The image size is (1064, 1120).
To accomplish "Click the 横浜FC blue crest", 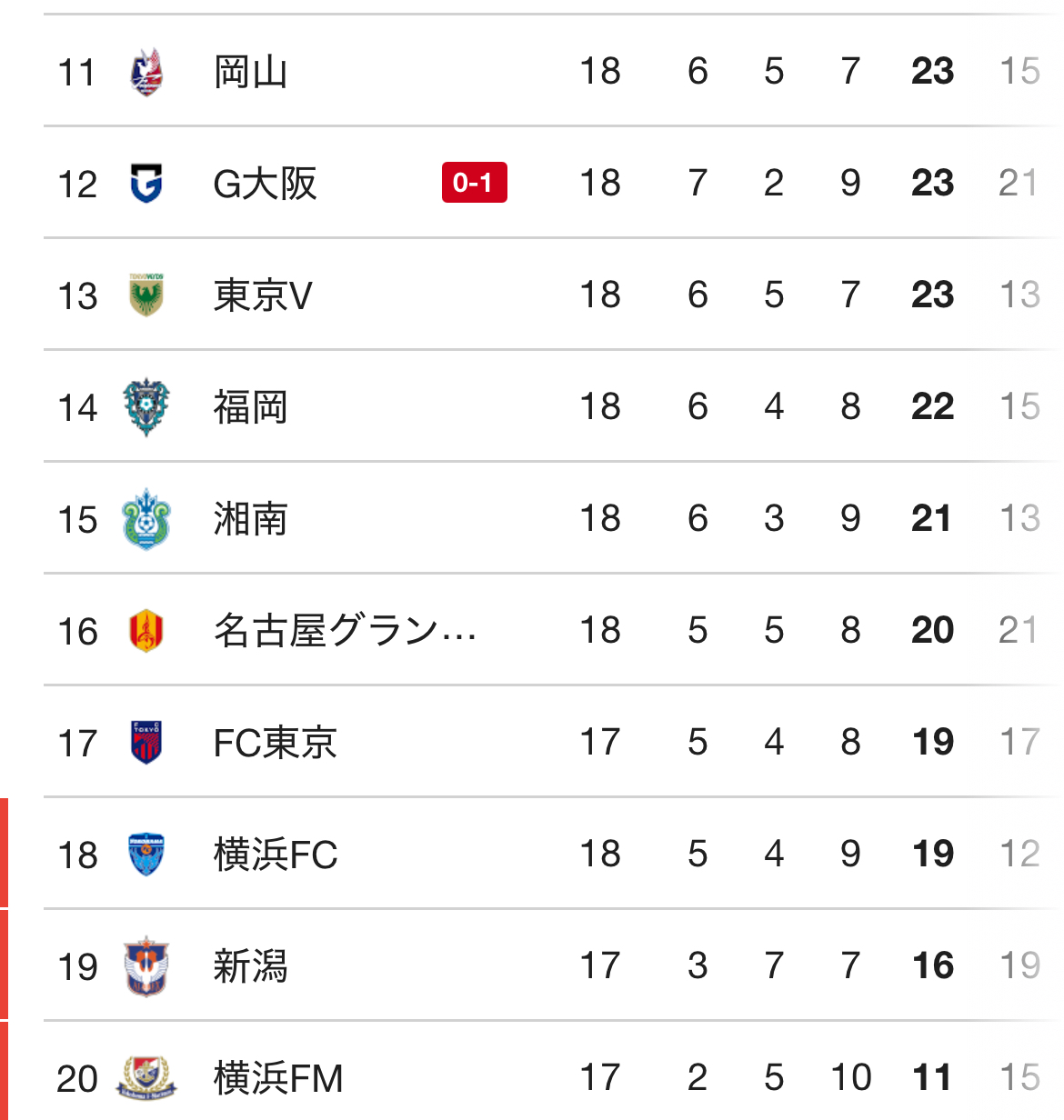I will click(146, 855).
